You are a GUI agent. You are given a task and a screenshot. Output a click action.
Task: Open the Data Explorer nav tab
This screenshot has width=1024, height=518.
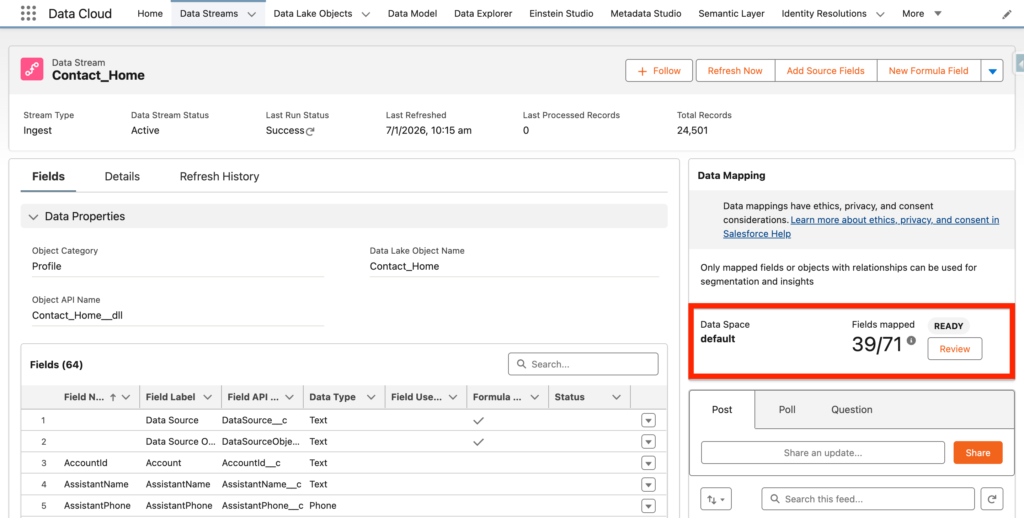click(x=483, y=14)
